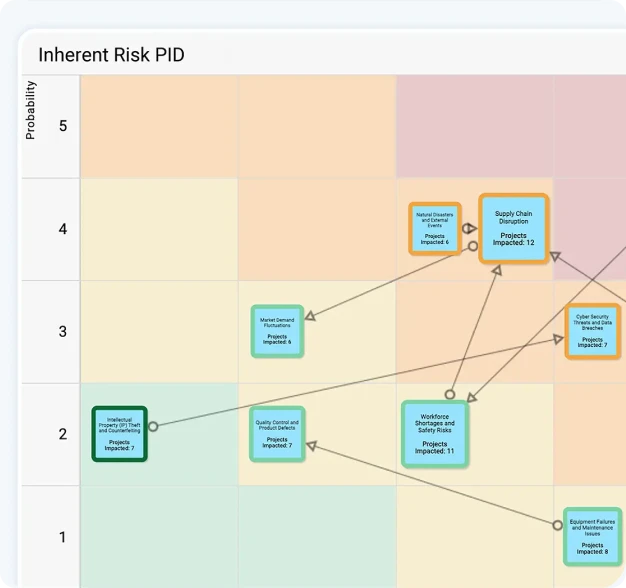Click arrowhead pointing at Market Demand Fluctuations
Viewport: 626px width, 588px height.
click(310, 316)
